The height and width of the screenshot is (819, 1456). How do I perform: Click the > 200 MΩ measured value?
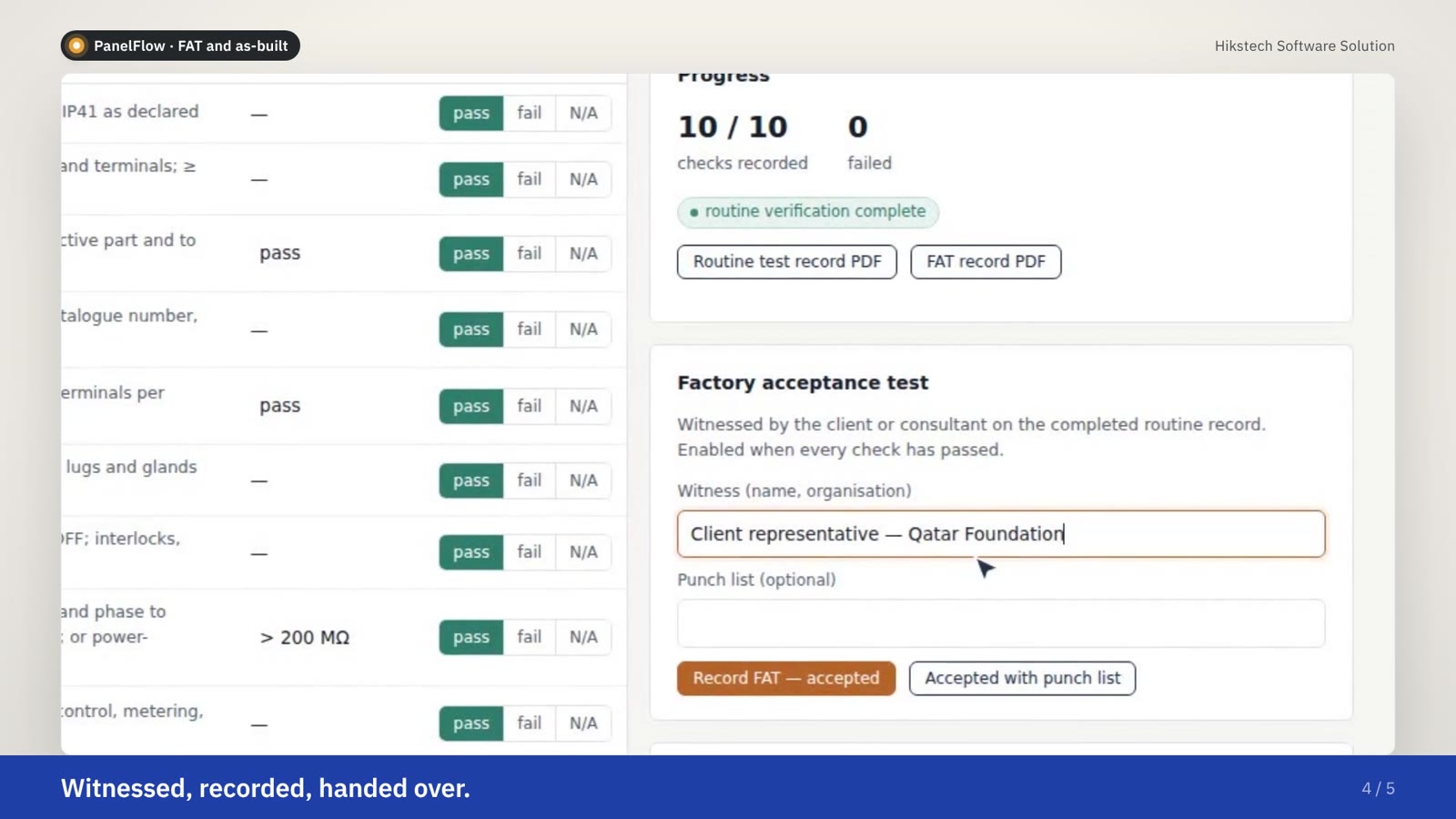click(305, 638)
